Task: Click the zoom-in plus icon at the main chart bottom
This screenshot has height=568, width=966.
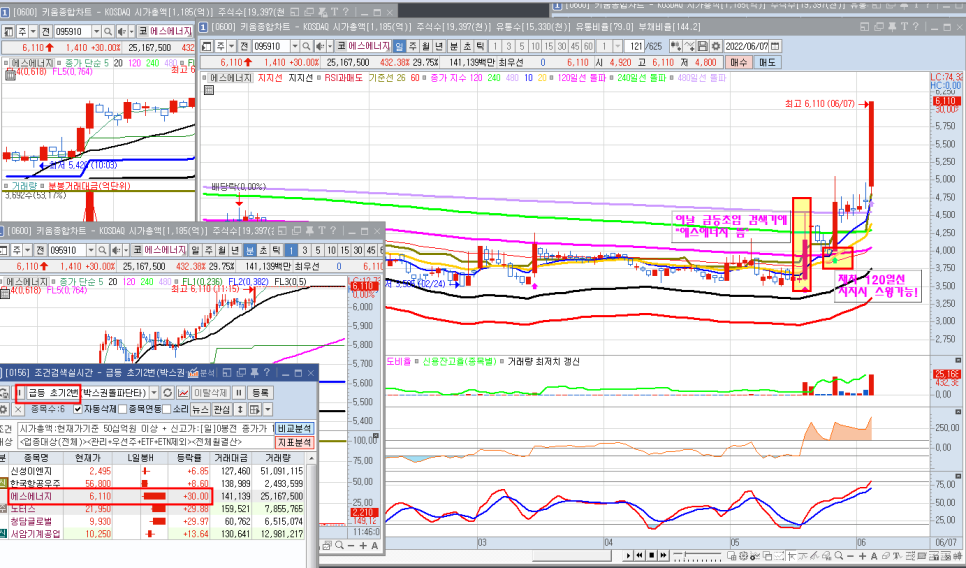Action: tap(862, 556)
